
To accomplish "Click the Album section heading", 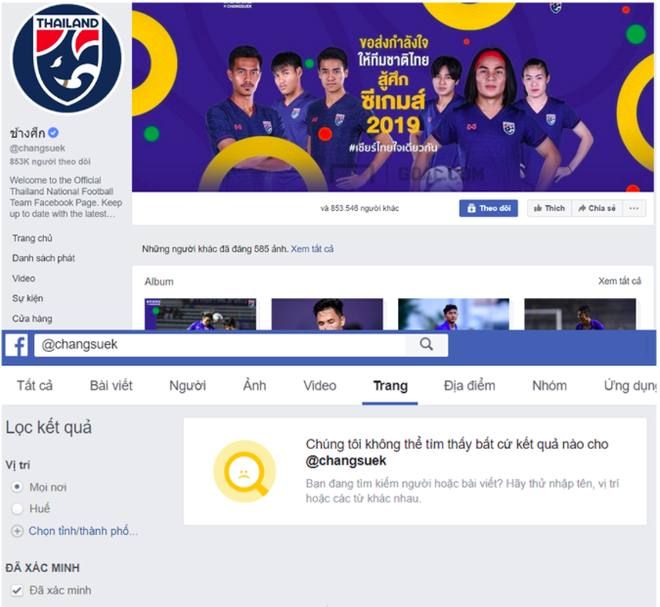I will click(159, 282).
